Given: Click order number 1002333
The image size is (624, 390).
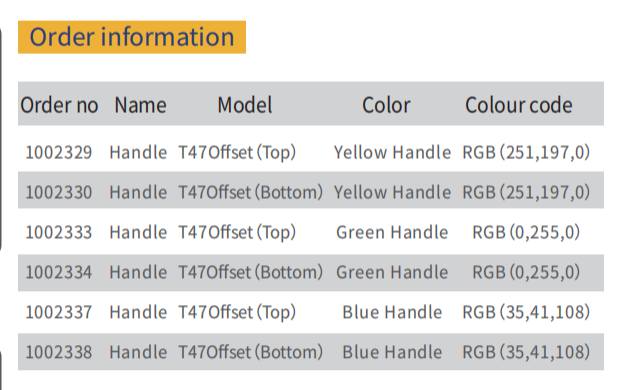Looking at the screenshot, I should (x=59, y=232).
